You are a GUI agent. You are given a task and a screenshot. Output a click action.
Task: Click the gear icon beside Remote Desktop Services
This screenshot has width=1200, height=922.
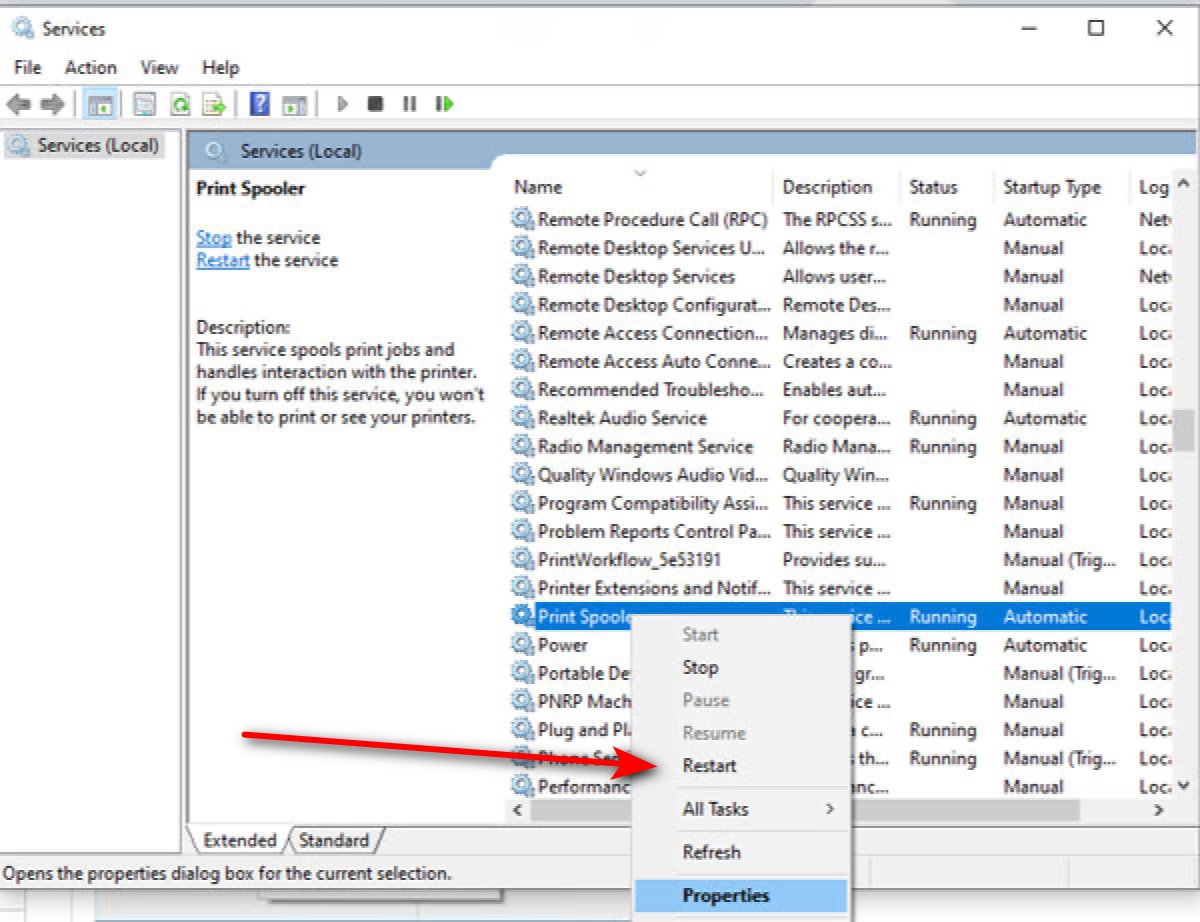pos(522,276)
